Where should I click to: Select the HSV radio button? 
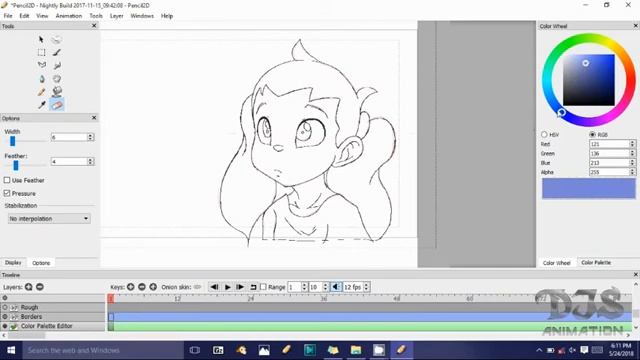click(x=544, y=134)
